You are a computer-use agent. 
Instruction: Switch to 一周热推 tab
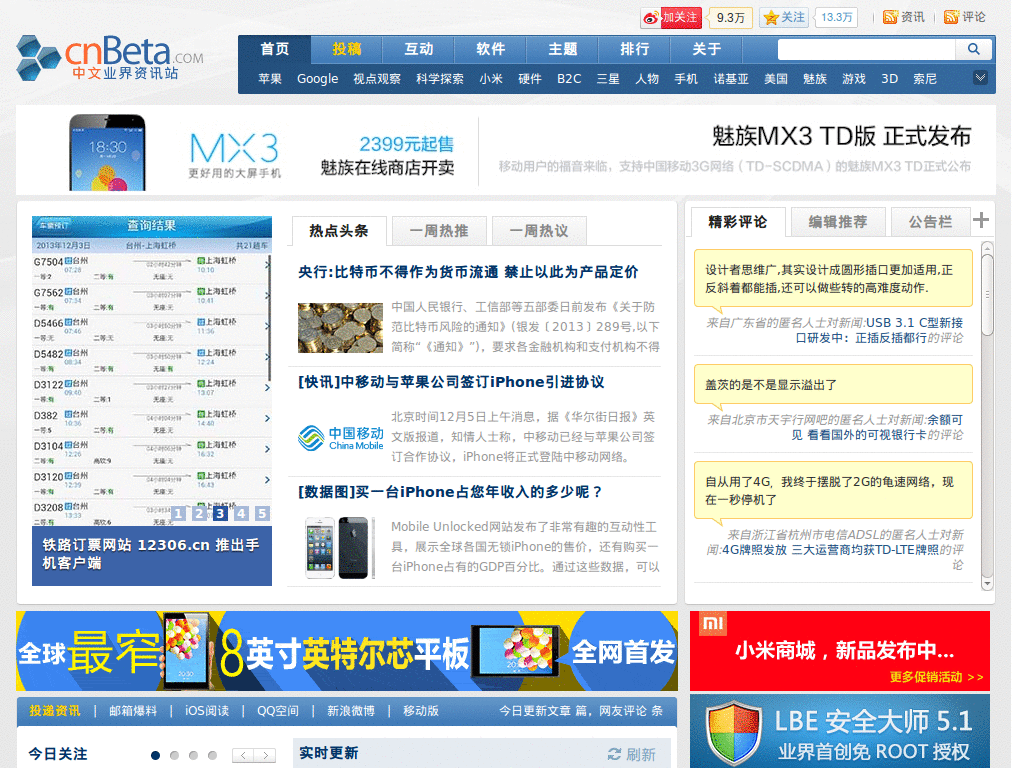pos(439,231)
